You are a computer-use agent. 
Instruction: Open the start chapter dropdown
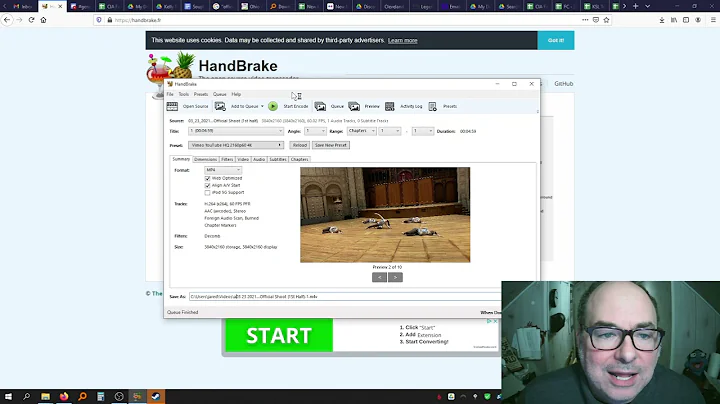coord(389,131)
